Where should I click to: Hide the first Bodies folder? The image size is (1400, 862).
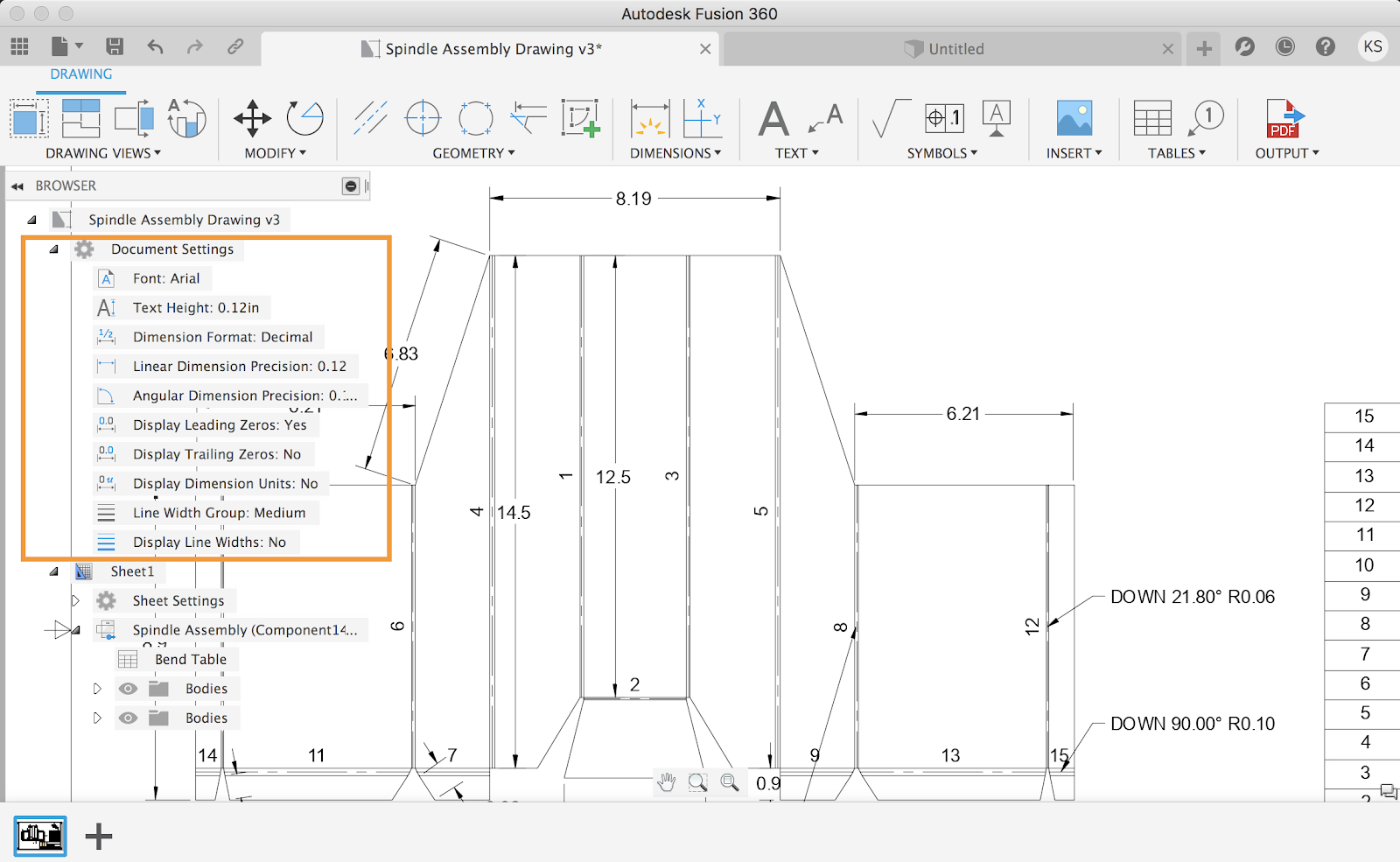point(128,688)
